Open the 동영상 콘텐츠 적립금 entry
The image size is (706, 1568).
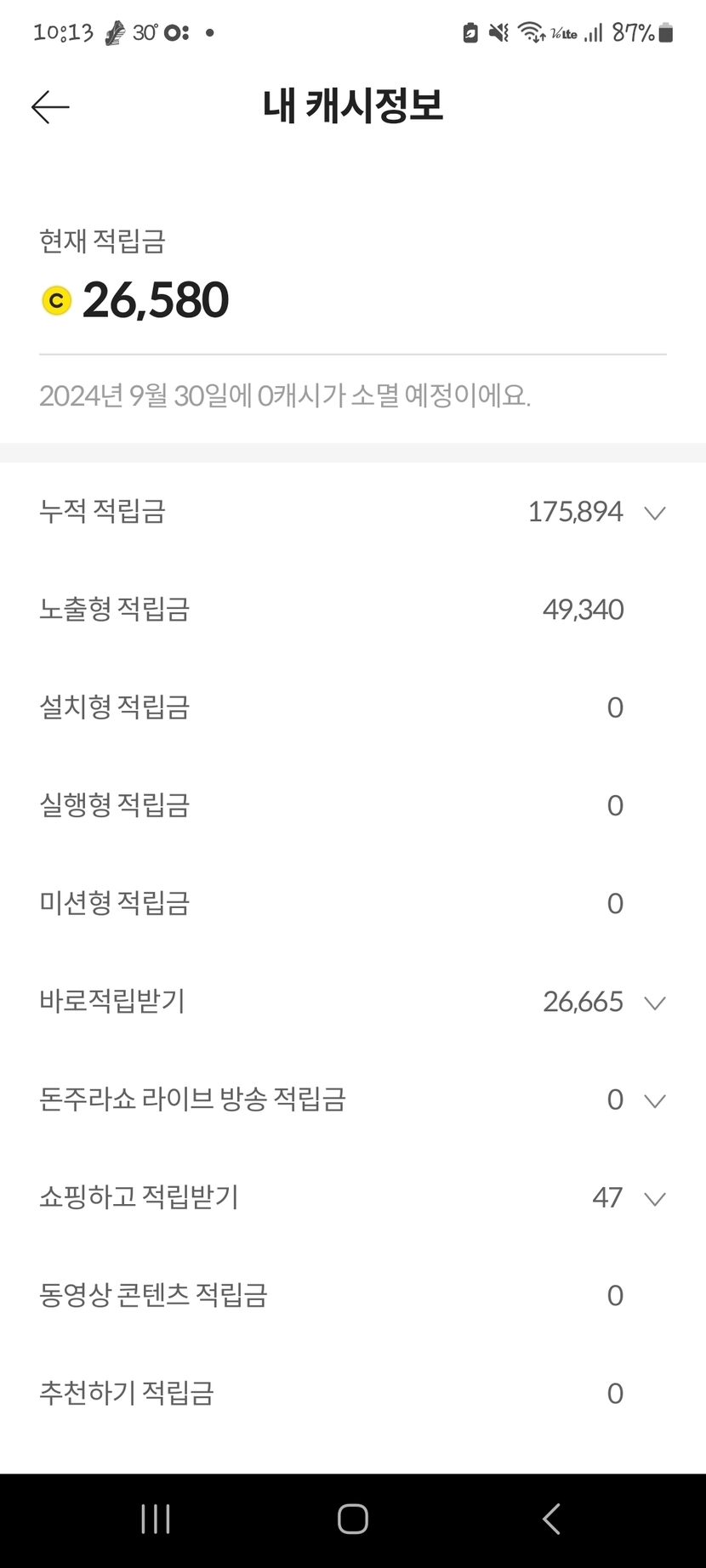click(x=352, y=1295)
